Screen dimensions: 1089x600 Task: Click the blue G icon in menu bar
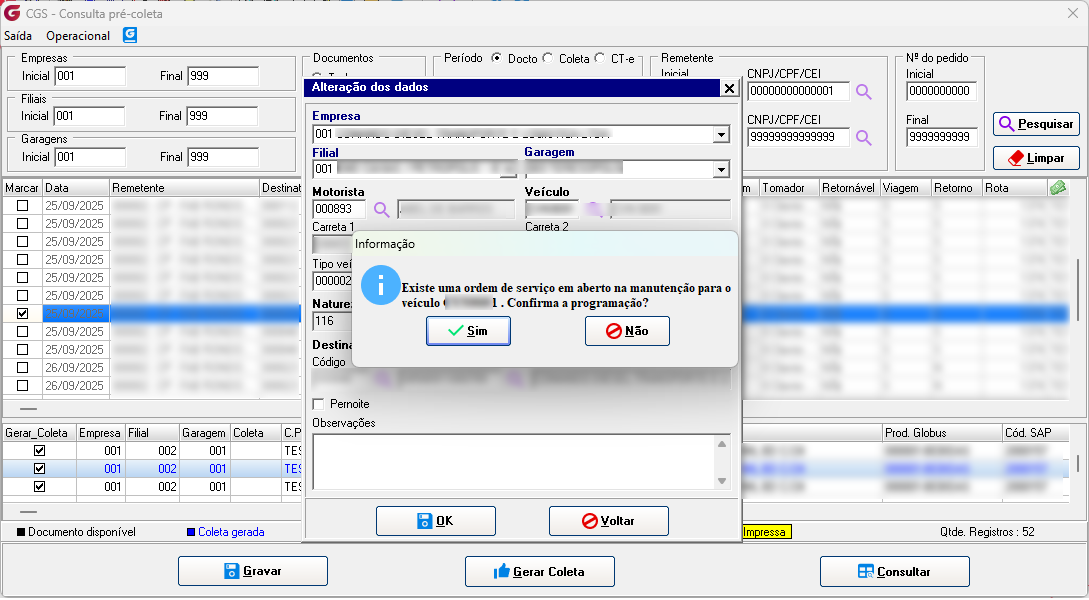click(130, 35)
